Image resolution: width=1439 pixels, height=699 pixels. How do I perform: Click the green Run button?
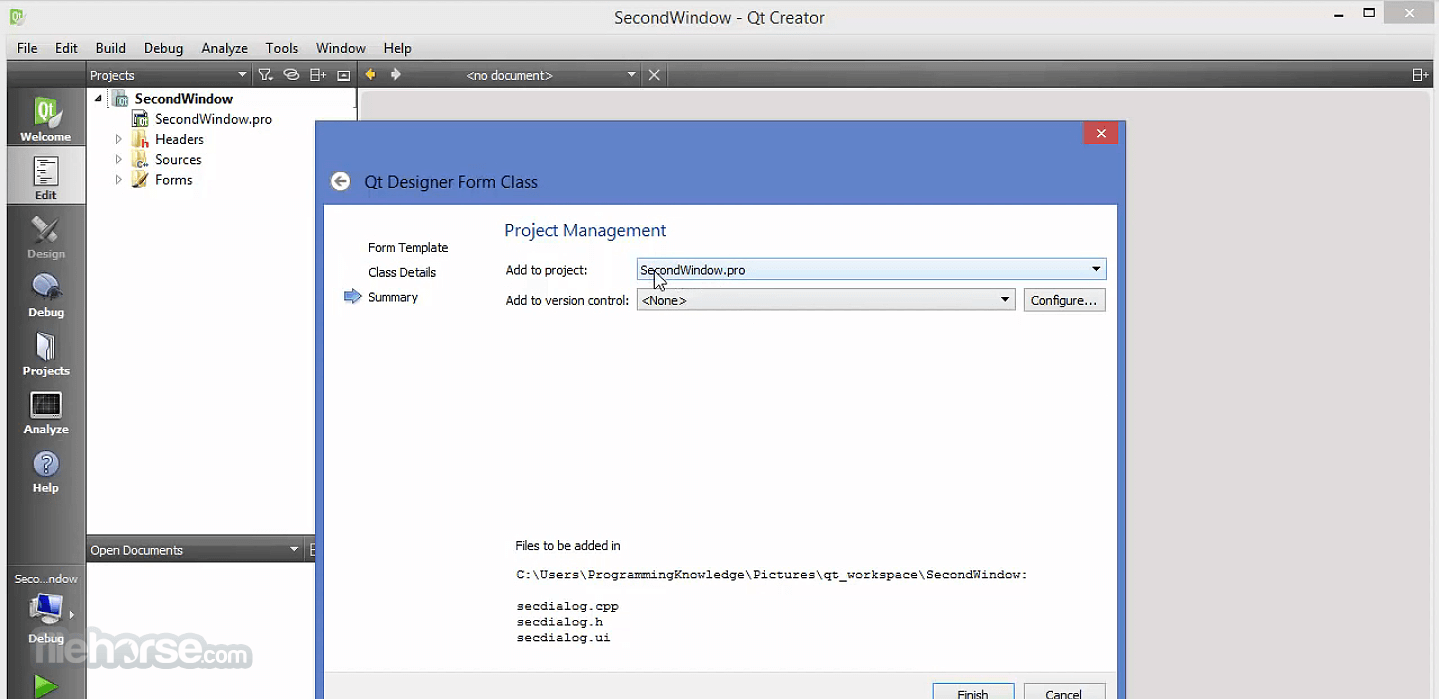(45, 686)
